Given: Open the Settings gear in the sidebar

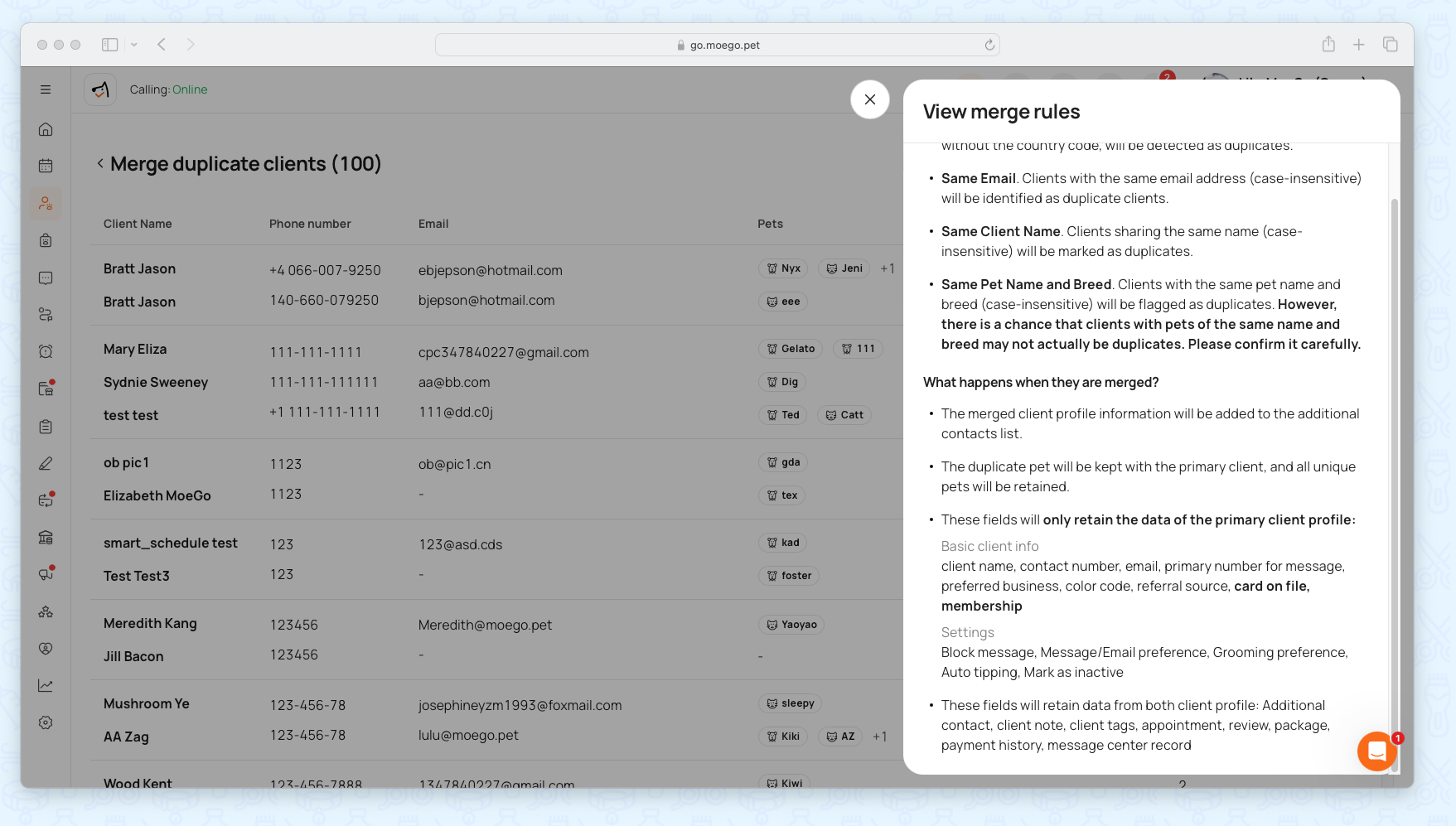Looking at the screenshot, I should (x=46, y=722).
